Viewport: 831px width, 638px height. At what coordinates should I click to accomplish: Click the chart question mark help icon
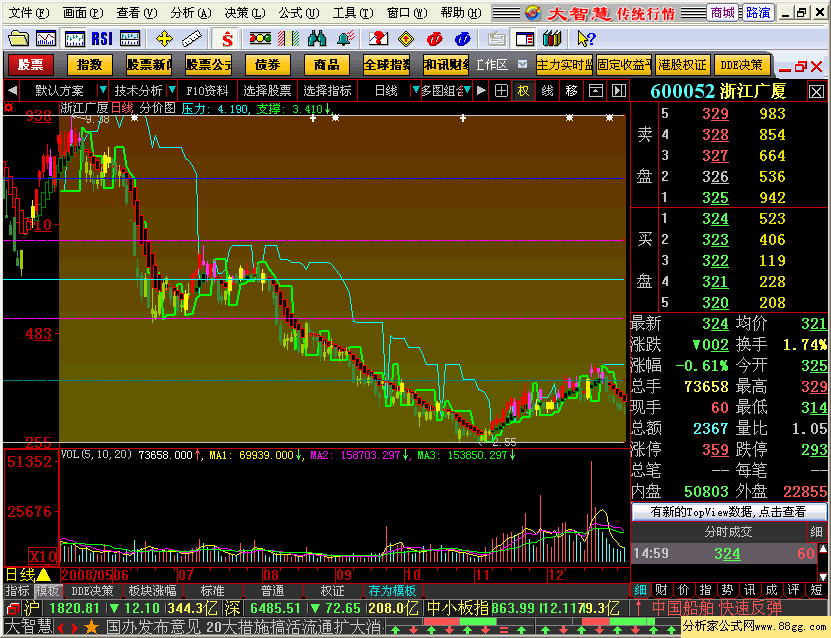coord(378,39)
